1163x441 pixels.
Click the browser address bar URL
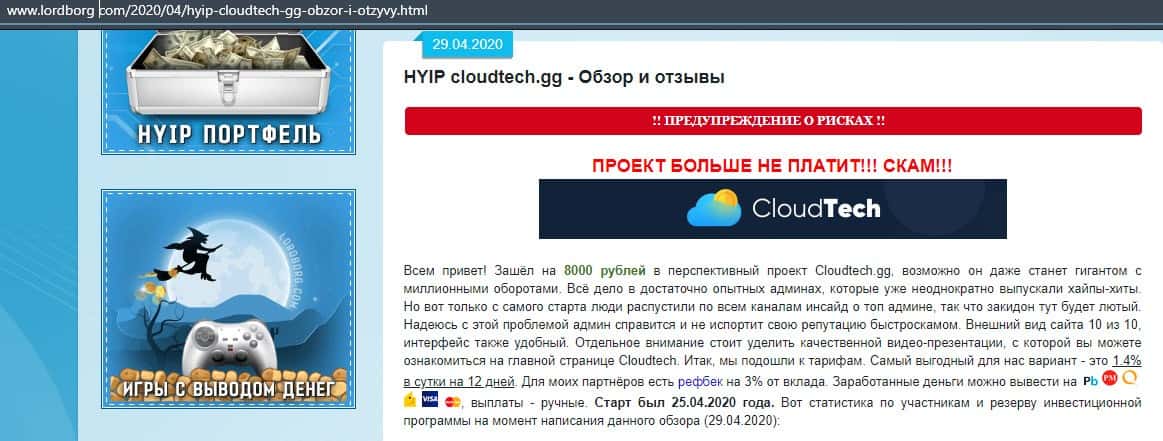[217, 11]
